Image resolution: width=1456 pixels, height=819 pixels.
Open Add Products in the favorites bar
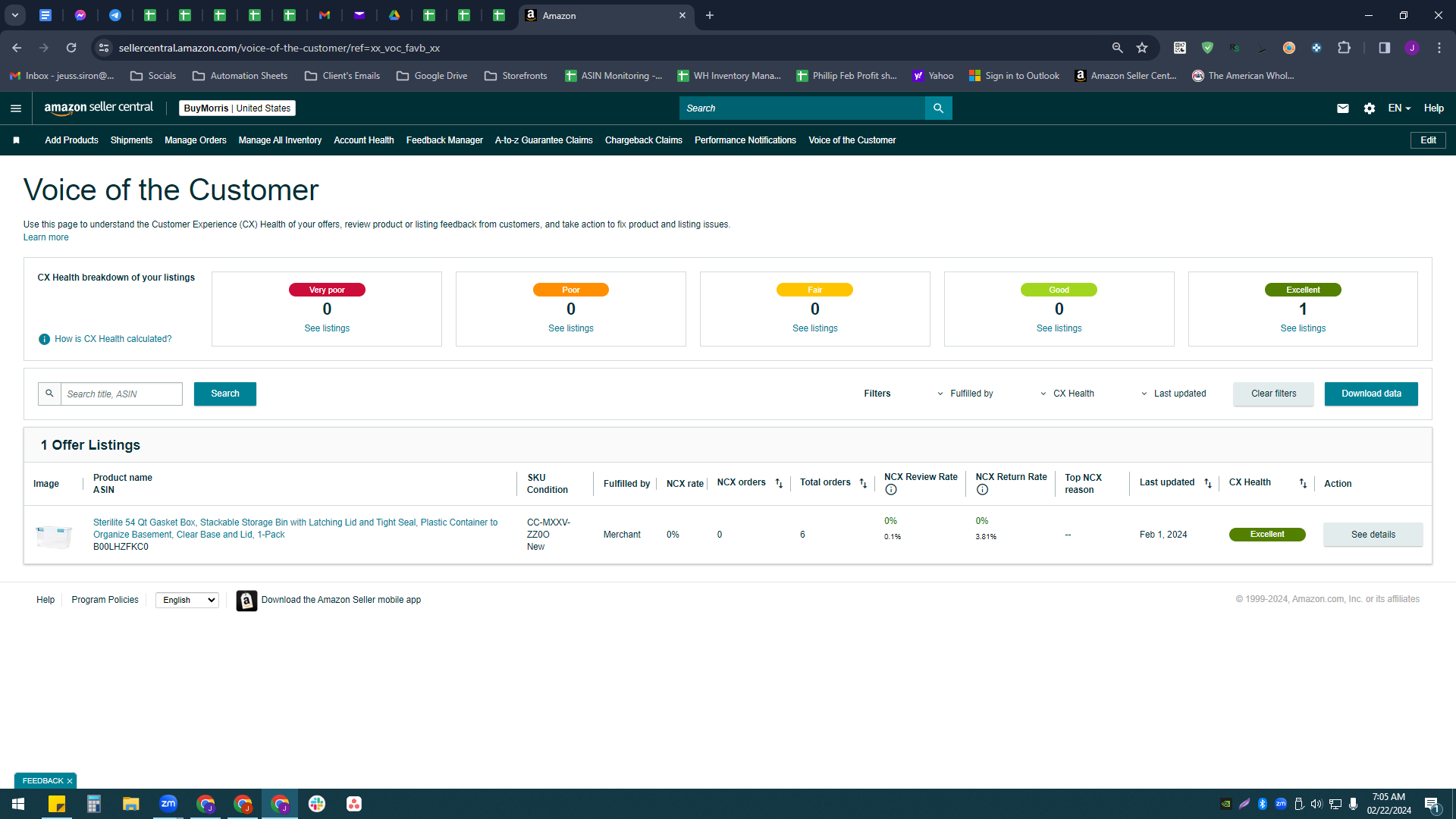[71, 140]
